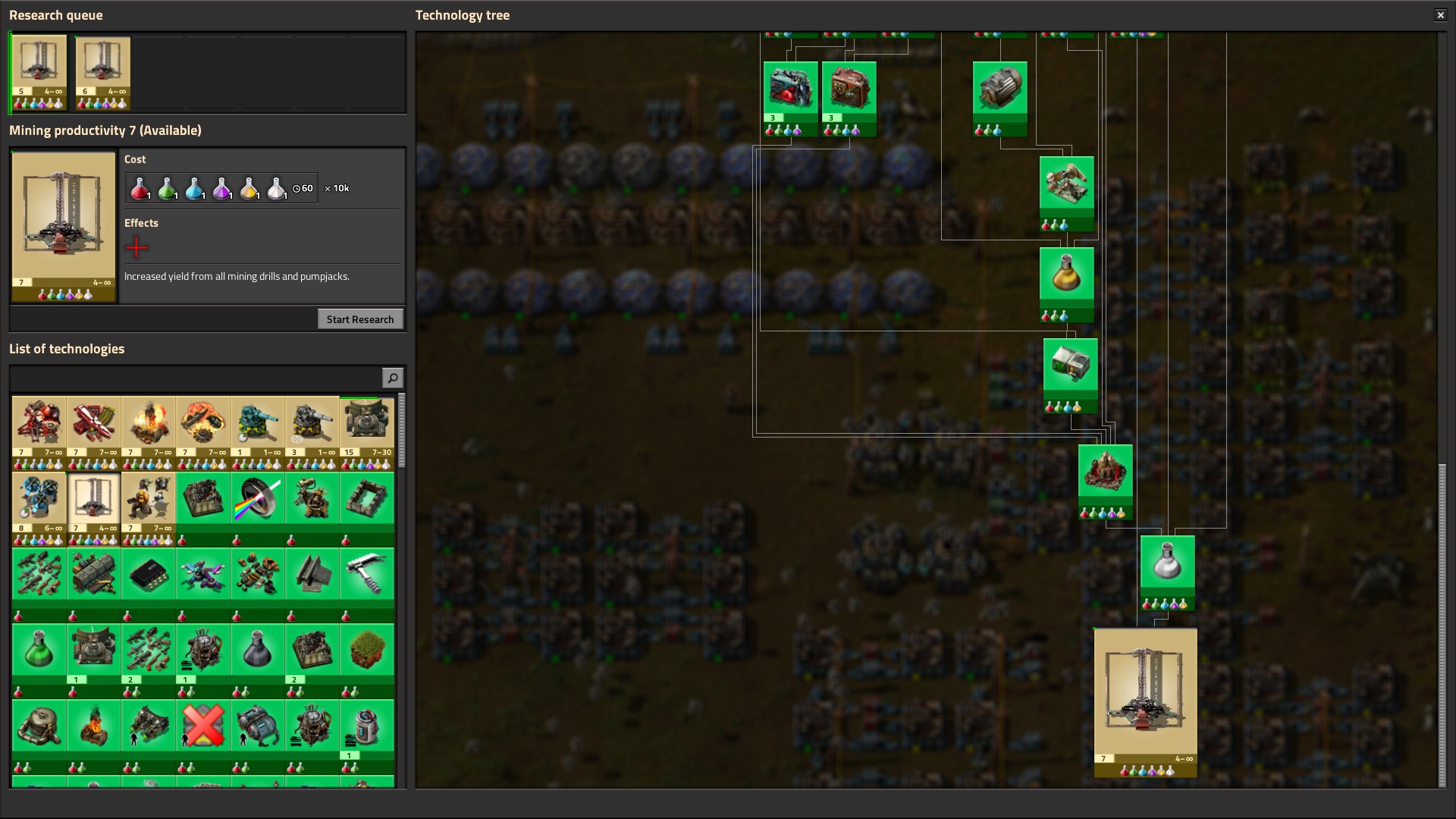The height and width of the screenshot is (819, 1456).
Task: Select Mining productivity 5 in research queue
Action: 39,73
